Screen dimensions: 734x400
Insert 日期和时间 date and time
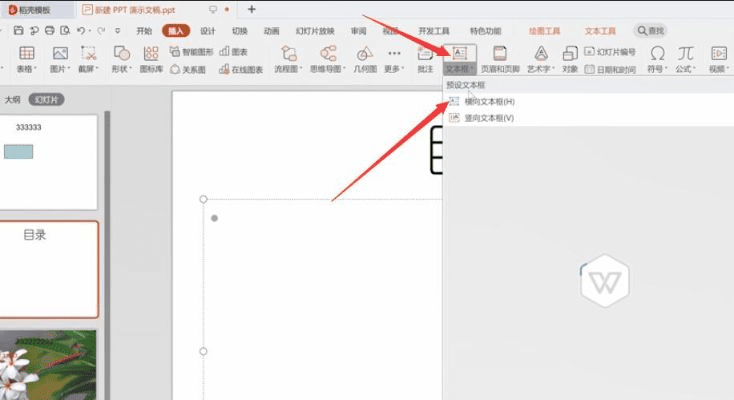pos(610,69)
